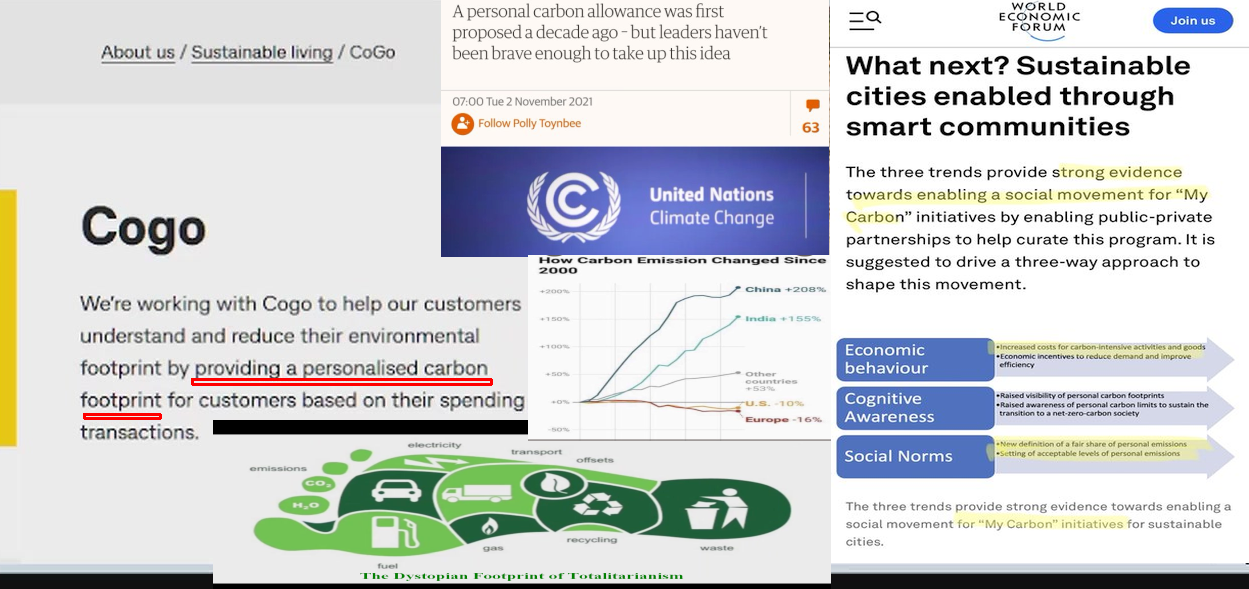Image resolution: width=1249 pixels, height=589 pixels.
Task: Select the Cogo heading
Action: coord(144,228)
